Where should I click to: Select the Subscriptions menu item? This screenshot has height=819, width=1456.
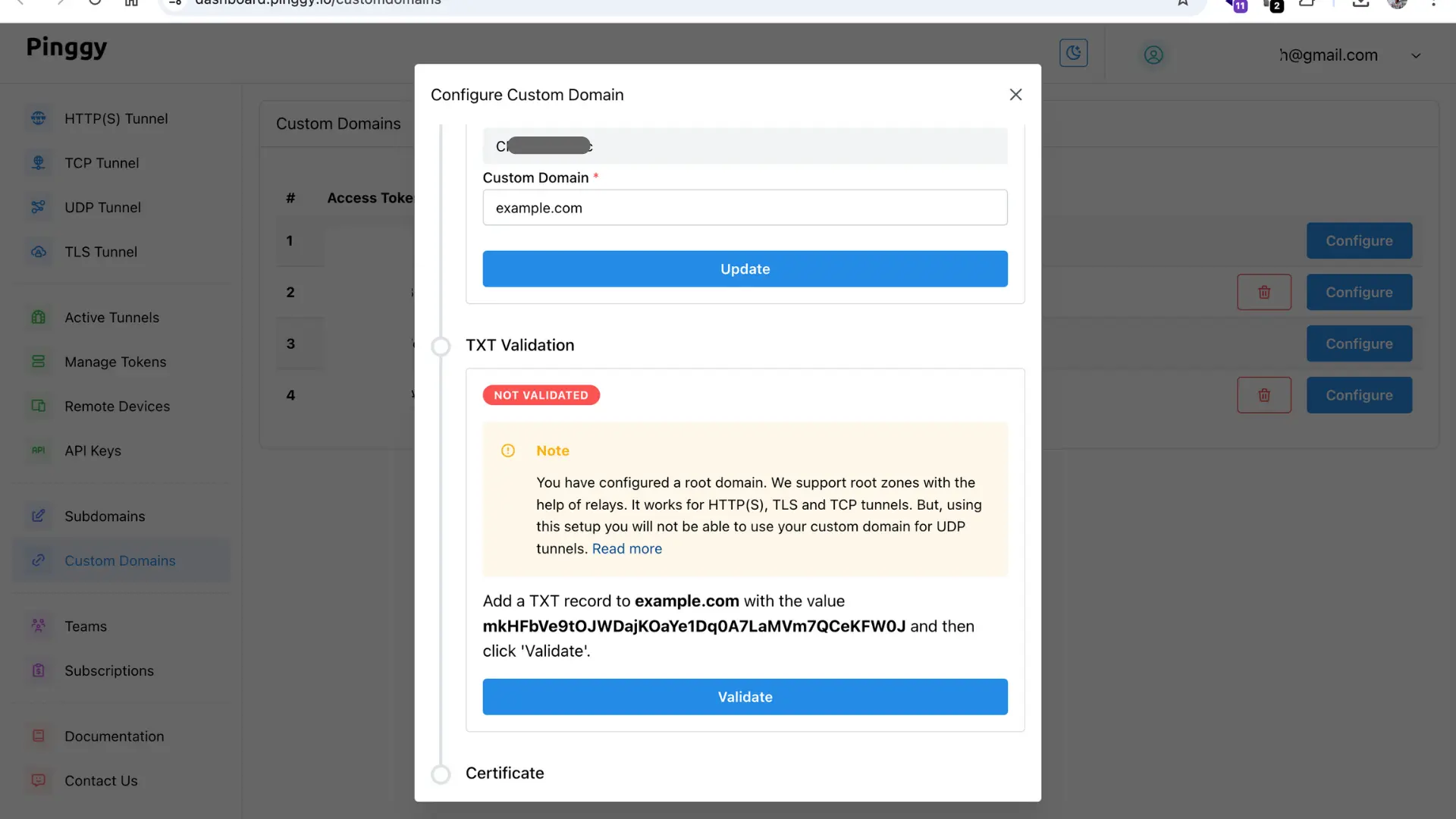(109, 671)
